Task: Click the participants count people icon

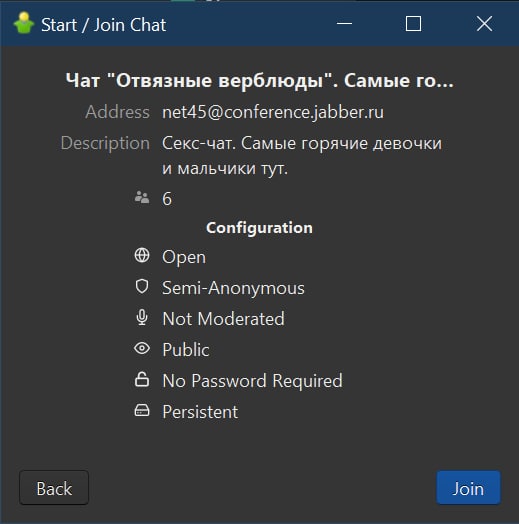Action: pos(142,197)
